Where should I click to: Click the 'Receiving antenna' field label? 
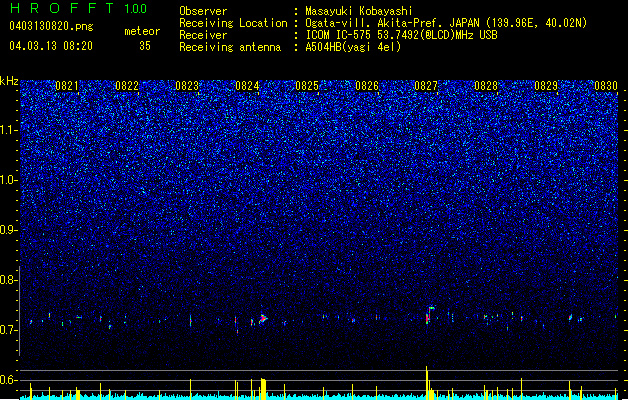click(230, 47)
